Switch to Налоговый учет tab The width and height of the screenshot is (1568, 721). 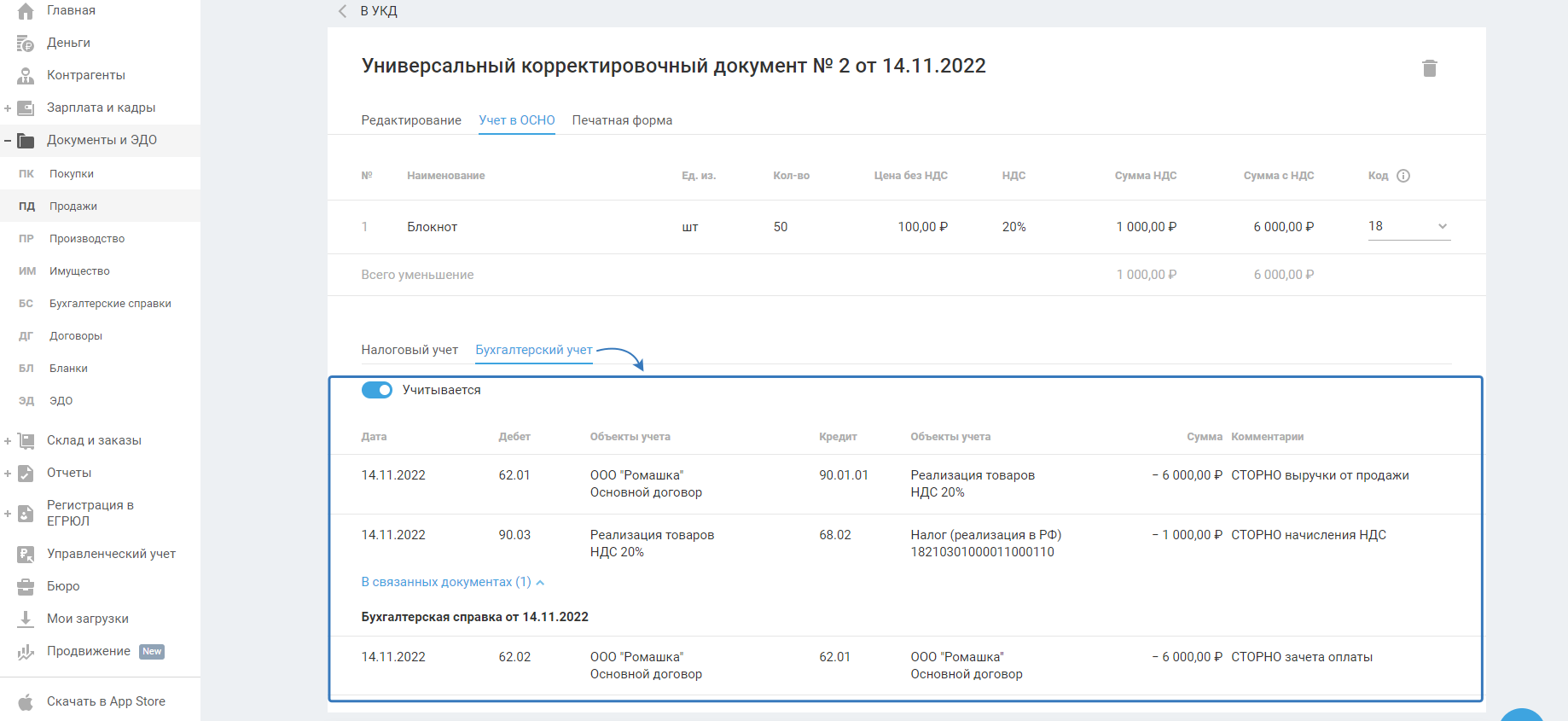(x=409, y=350)
